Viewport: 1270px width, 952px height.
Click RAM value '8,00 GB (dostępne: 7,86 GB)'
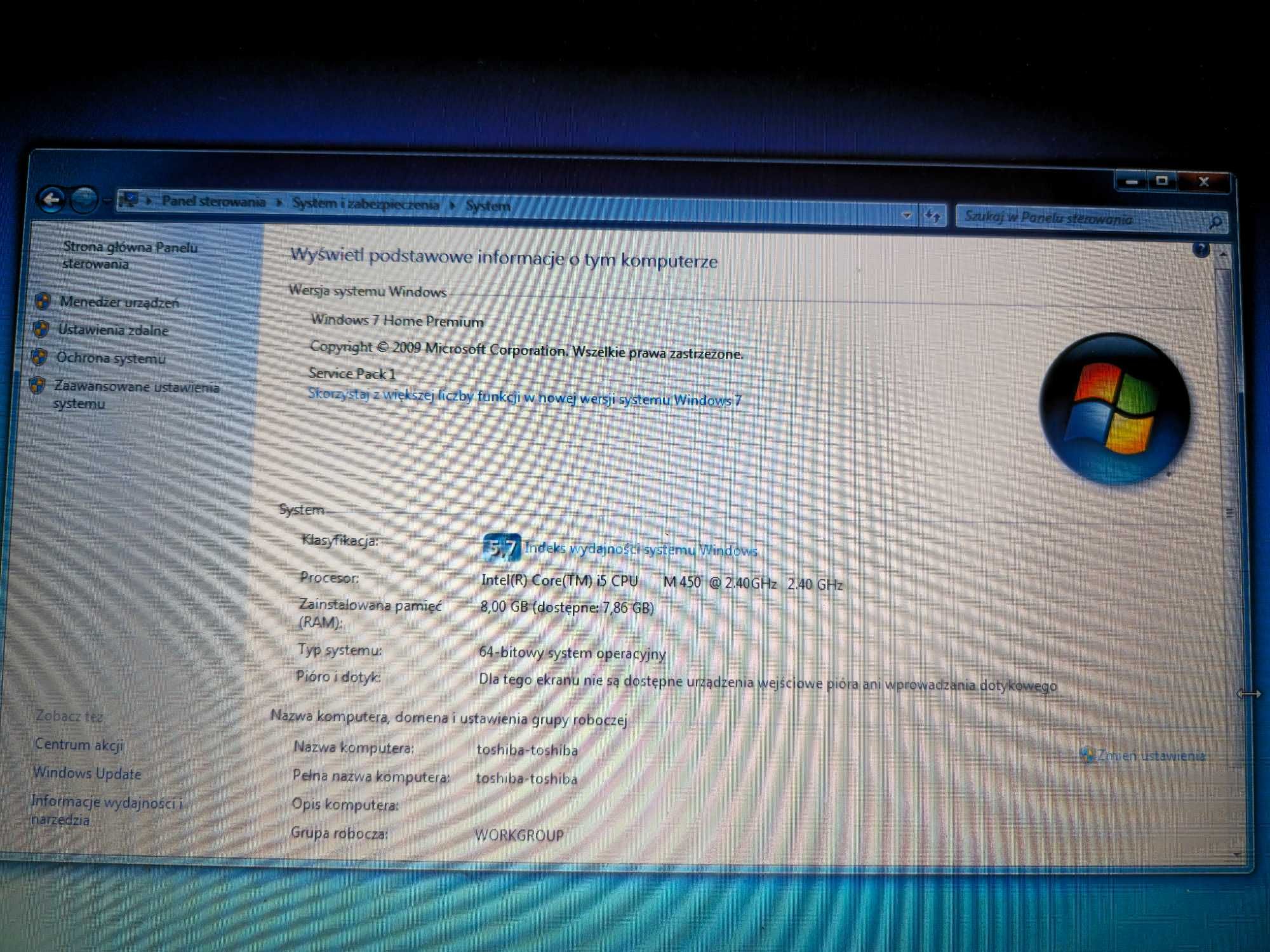pyautogui.click(x=566, y=607)
